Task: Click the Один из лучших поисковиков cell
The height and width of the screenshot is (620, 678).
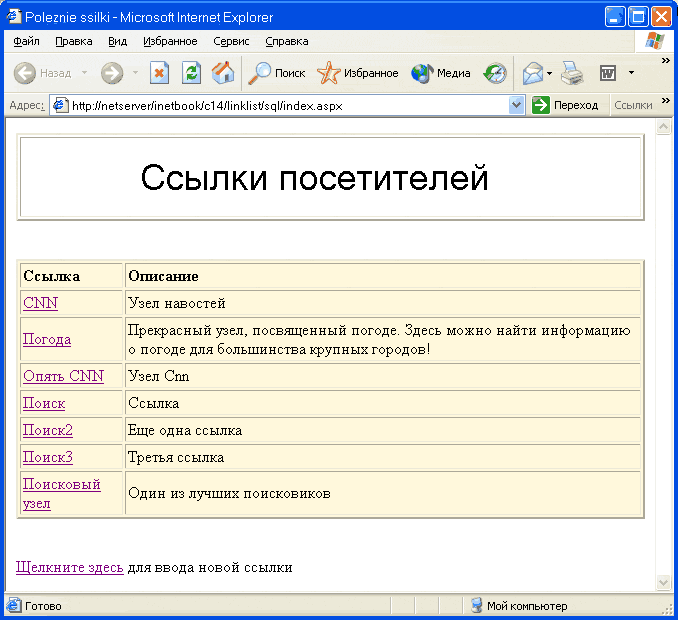Action: 383,493
